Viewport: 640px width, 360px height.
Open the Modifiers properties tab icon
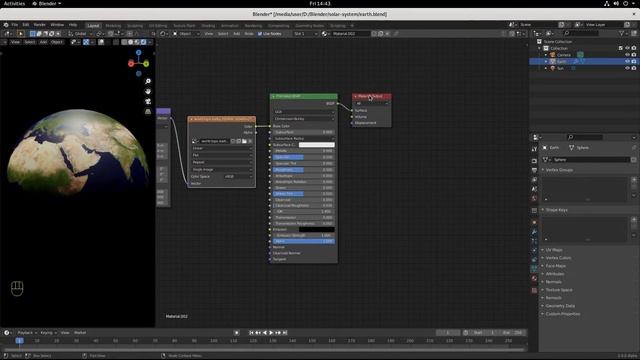pos(534,232)
